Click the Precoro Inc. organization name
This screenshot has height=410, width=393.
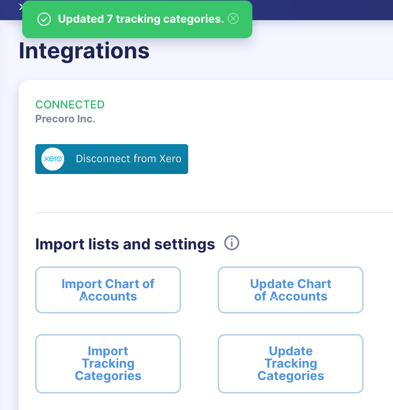[x=65, y=119]
